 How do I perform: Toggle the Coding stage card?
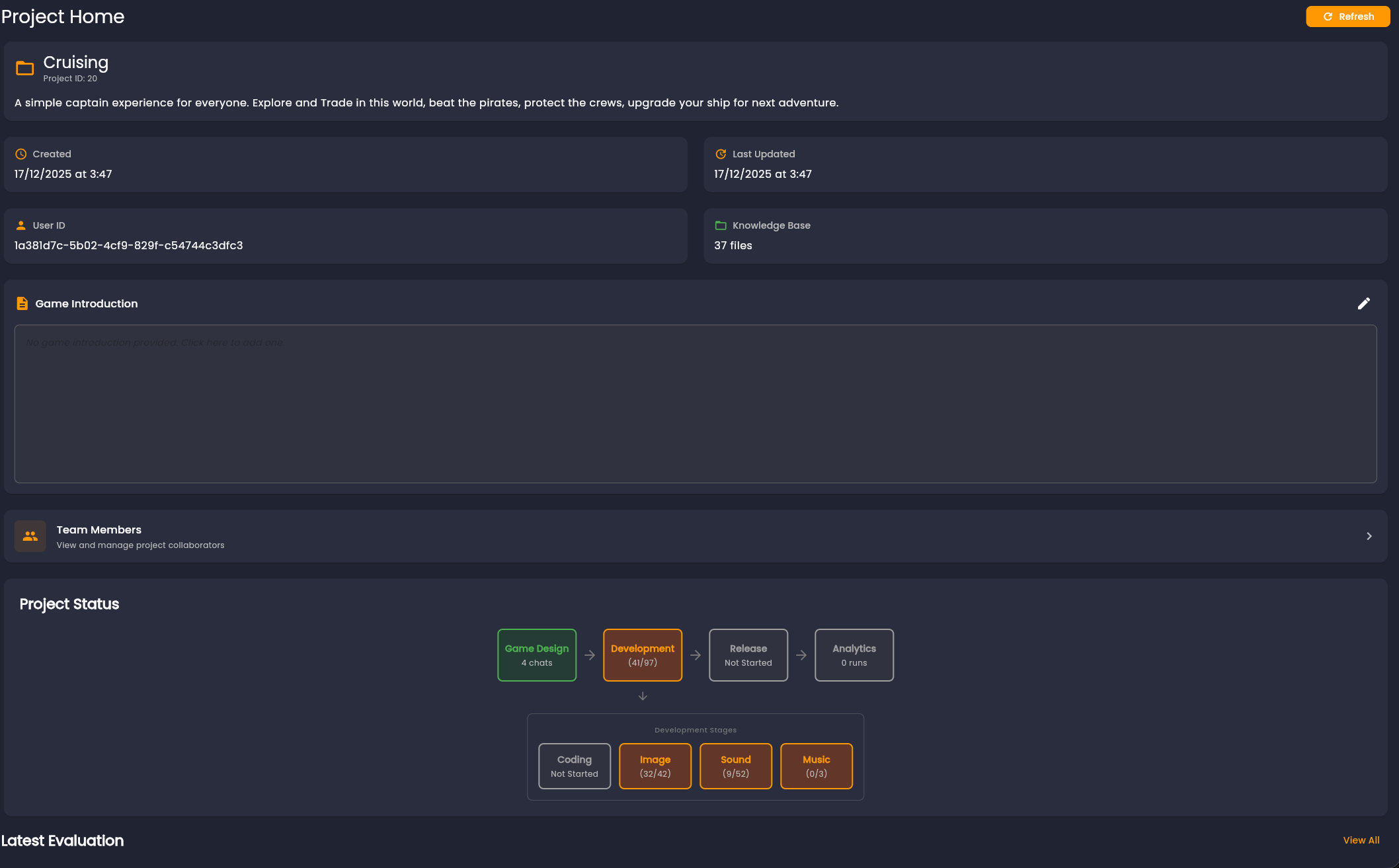pyautogui.click(x=574, y=766)
